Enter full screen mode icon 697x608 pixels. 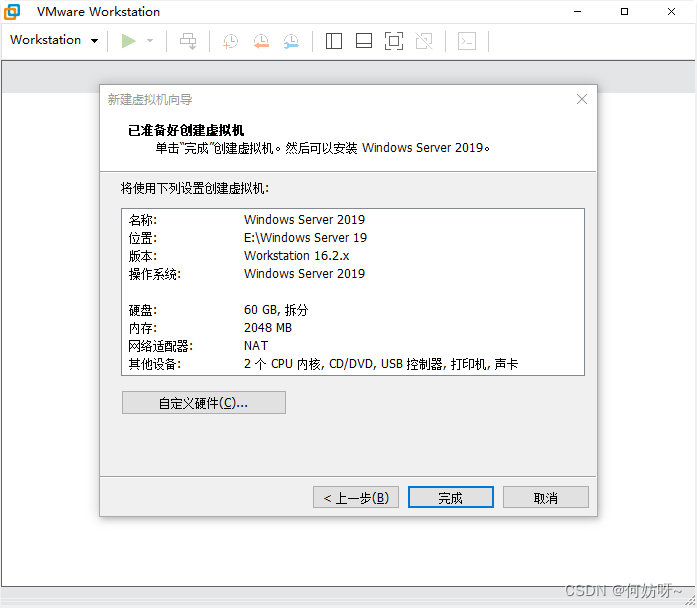coord(394,41)
